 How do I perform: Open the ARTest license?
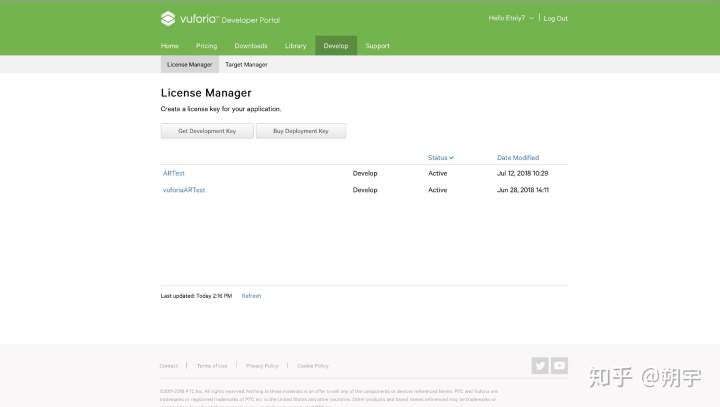pyautogui.click(x=174, y=173)
